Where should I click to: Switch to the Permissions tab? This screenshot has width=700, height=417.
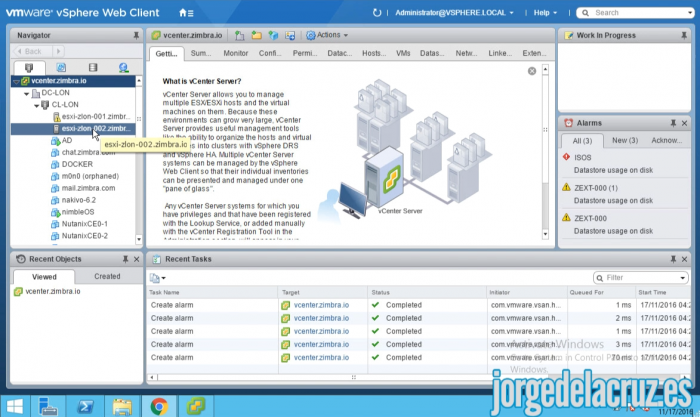(x=305, y=53)
